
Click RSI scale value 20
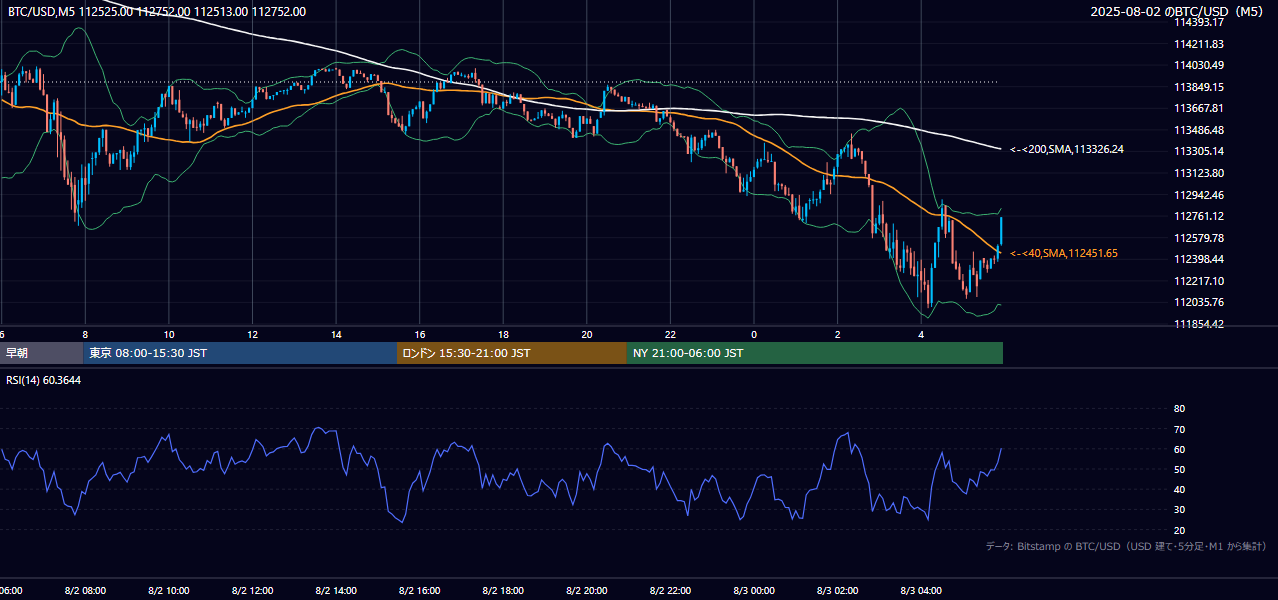click(x=1179, y=530)
